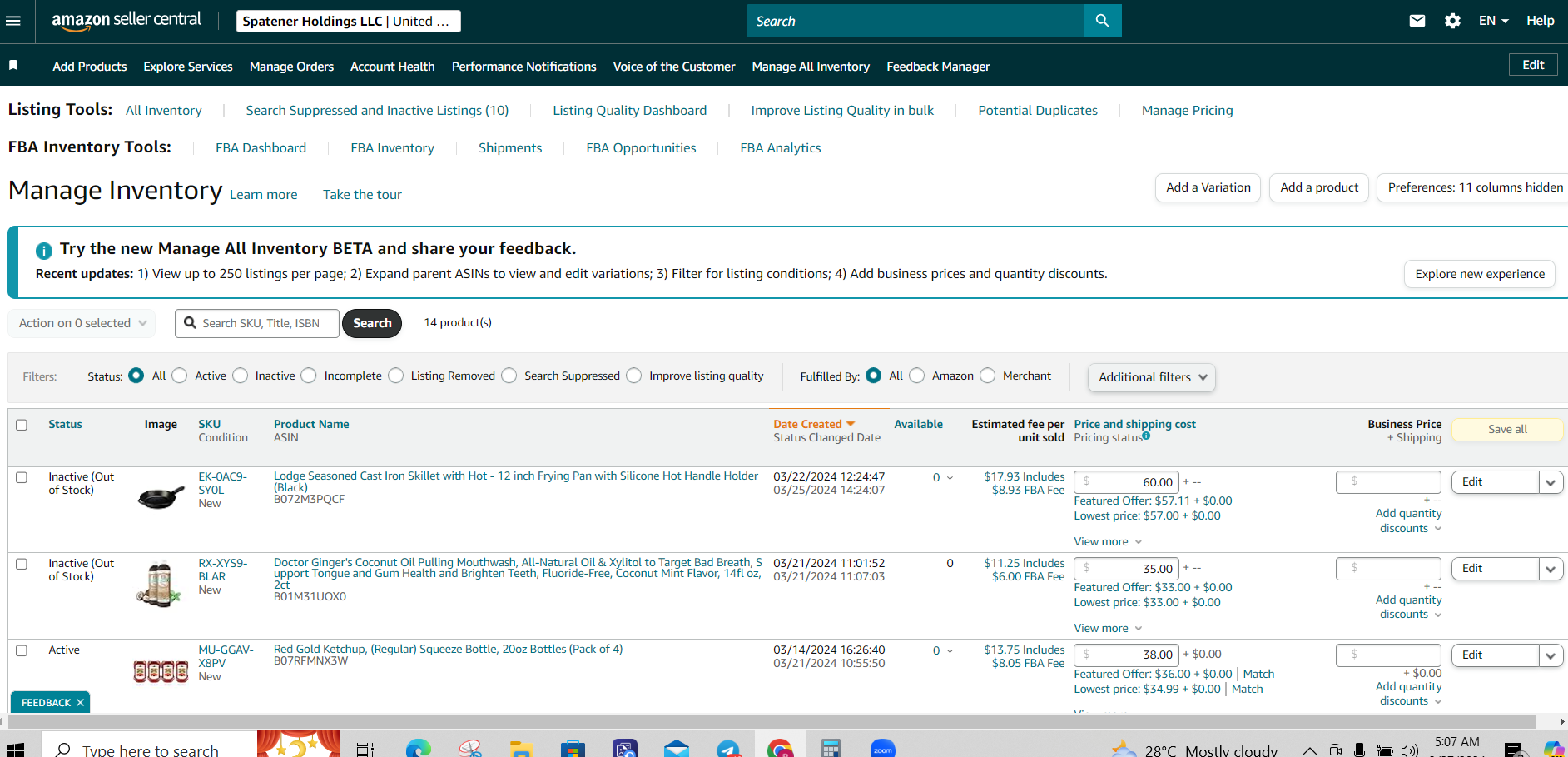Open Manage Orders in the navigation bar
This screenshot has width=1568, height=757.
[x=291, y=67]
